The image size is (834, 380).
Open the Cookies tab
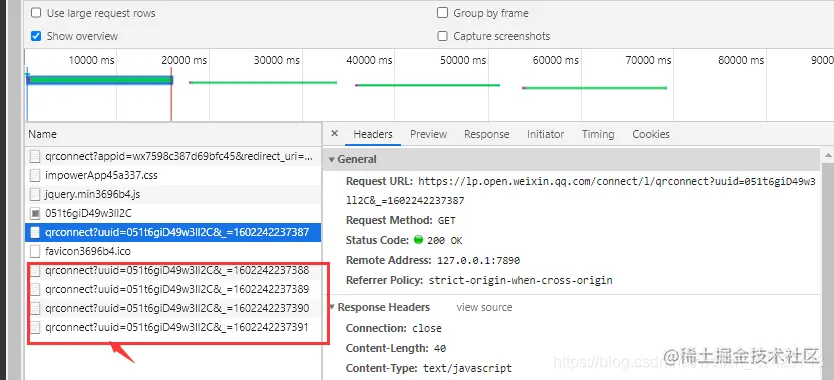[x=650, y=134]
